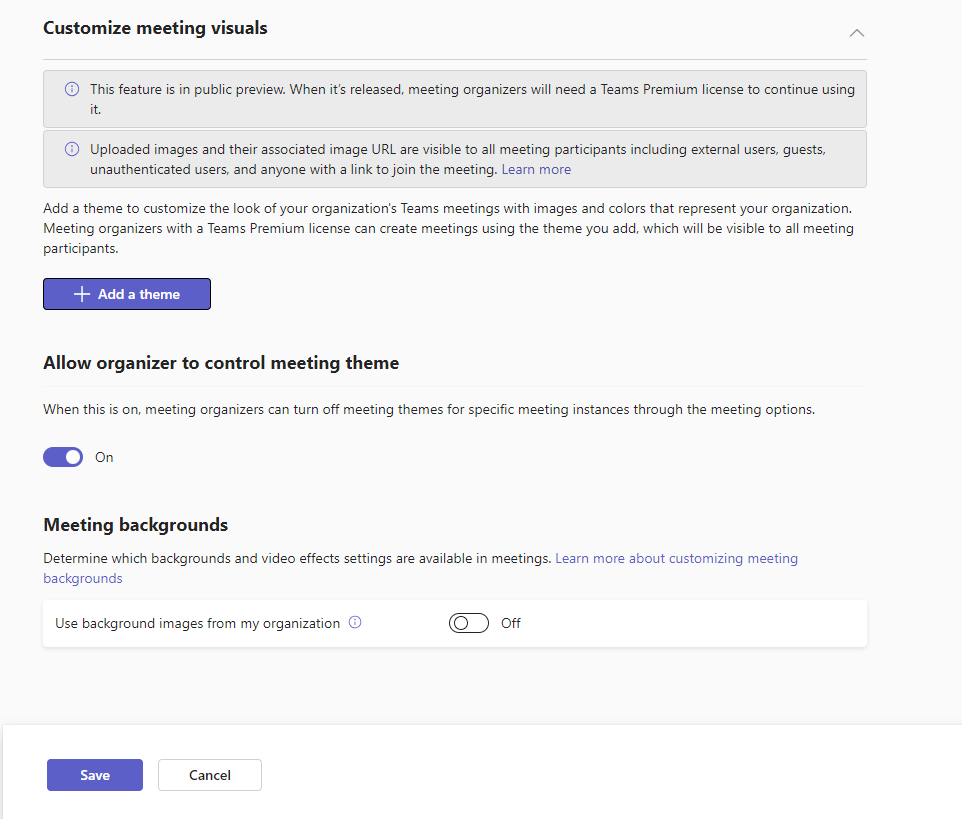Click info icon beside background images setting
Viewport: 962px width, 819px height.
(354, 622)
